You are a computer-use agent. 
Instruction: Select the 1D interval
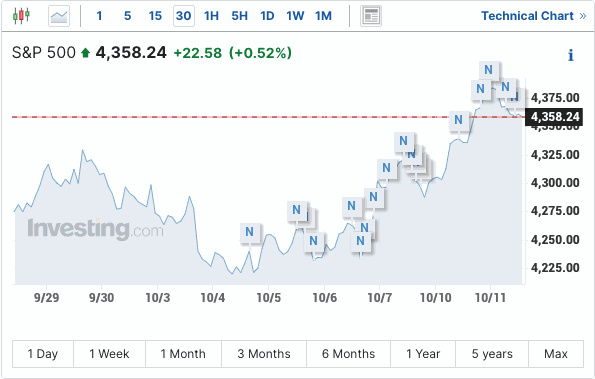point(267,16)
